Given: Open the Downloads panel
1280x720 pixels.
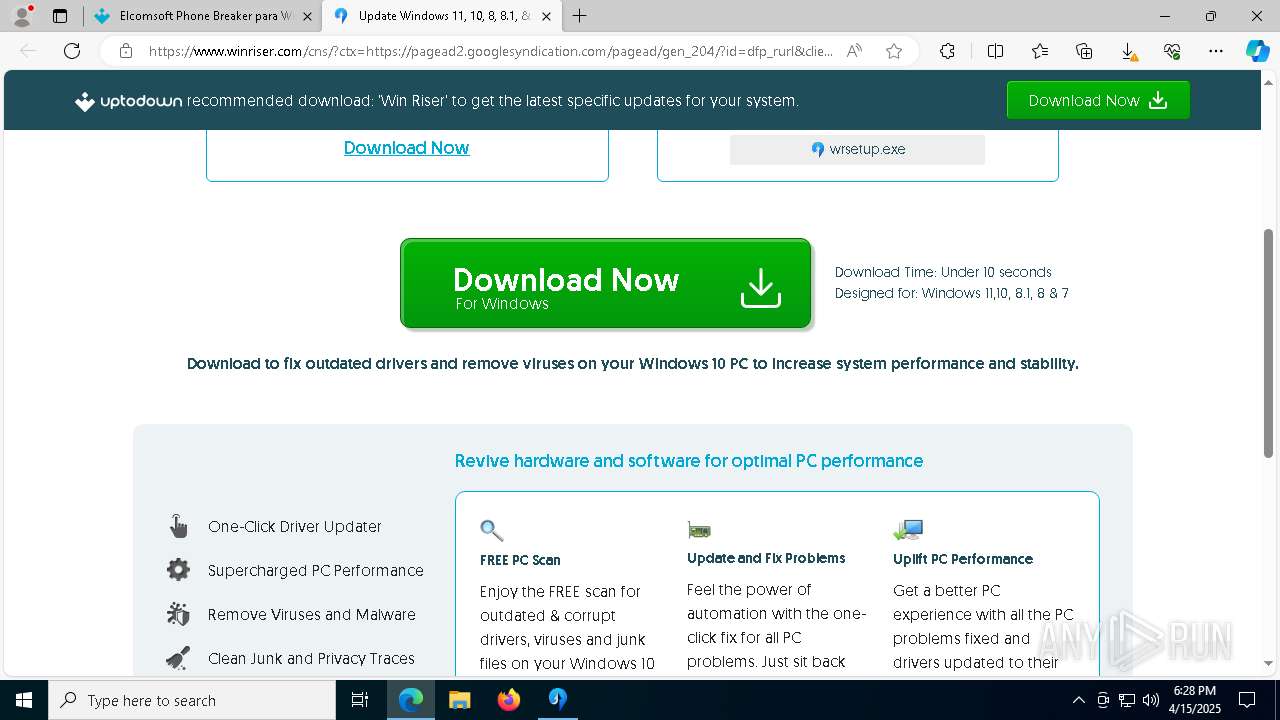Looking at the screenshot, I should pyautogui.click(x=1128, y=51).
